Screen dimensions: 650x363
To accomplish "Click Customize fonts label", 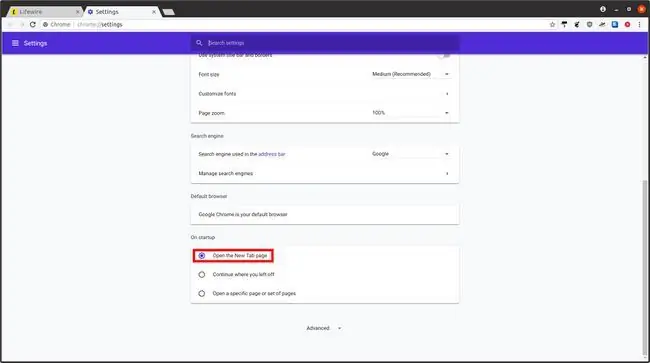I will point(217,94).
